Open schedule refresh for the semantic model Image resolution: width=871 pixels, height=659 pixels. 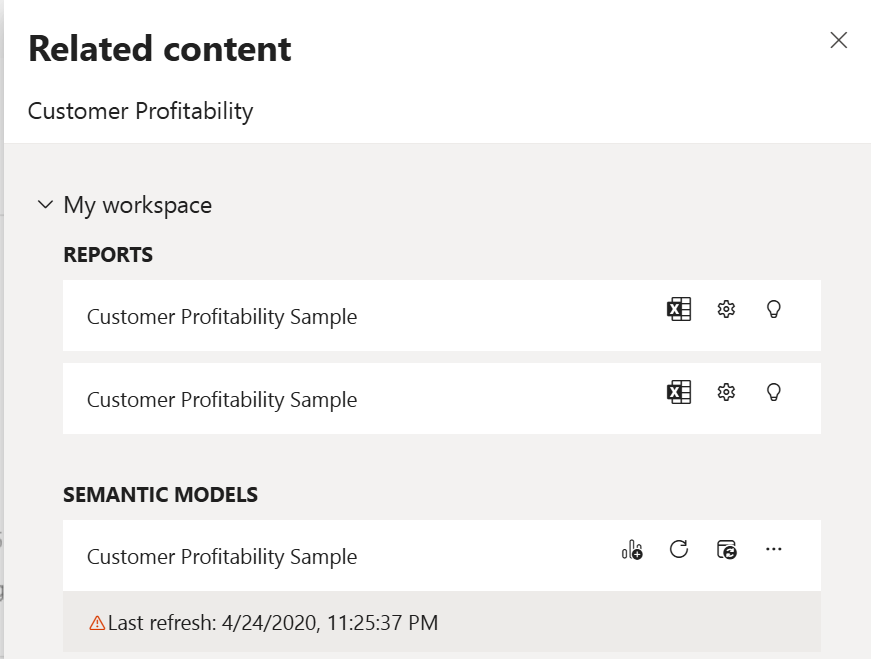727,549
